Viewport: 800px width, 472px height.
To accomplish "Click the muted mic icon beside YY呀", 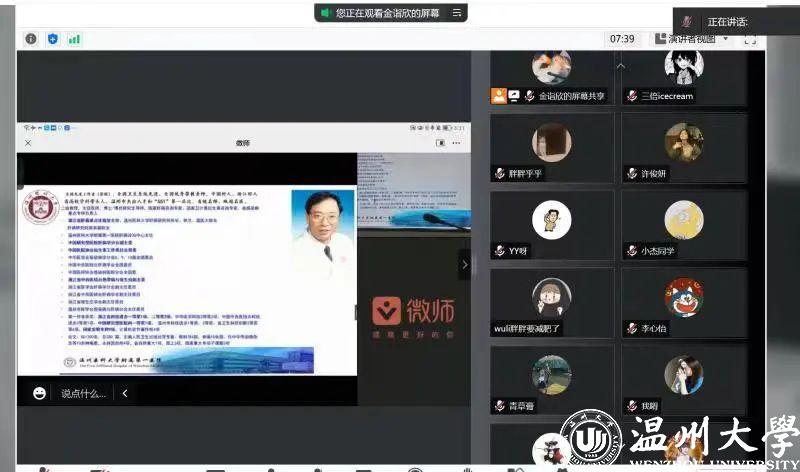I will pyautogui.click(x=500, y=250).
